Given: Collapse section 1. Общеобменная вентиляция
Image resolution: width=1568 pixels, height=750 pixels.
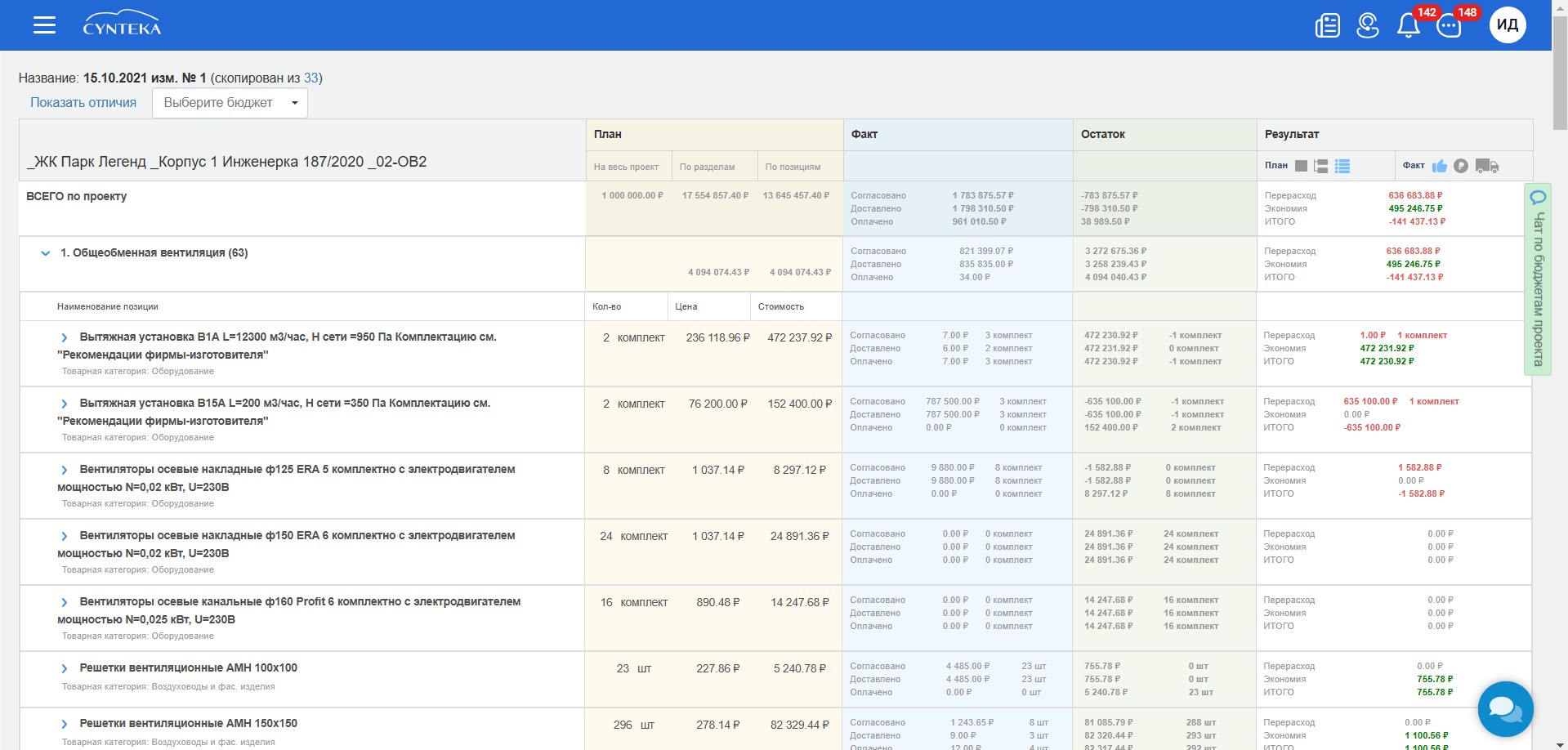Looking at the screenshot, I should pos(46,253).
